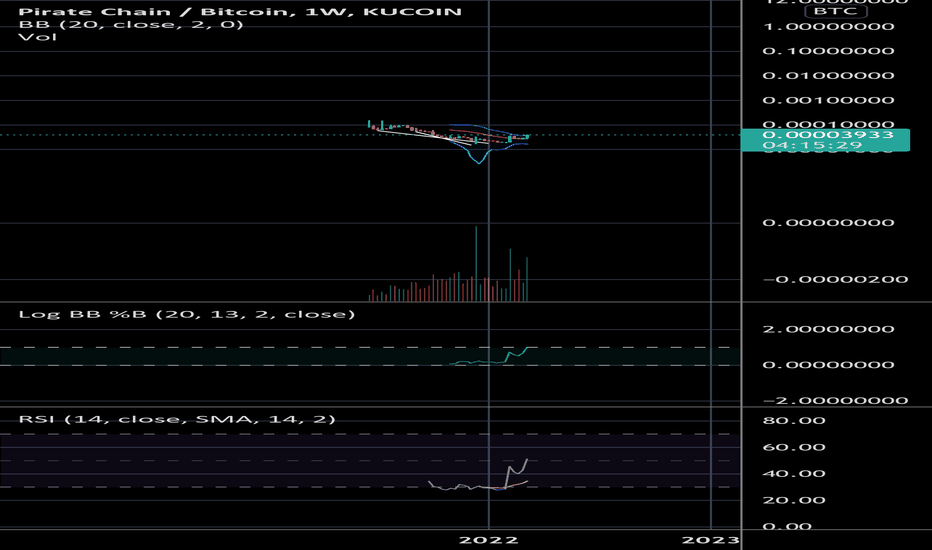Select the BB (20, close, 2, 0) indicator legend
The width and height of the screenshot is (932, 550).
point(131,25)
